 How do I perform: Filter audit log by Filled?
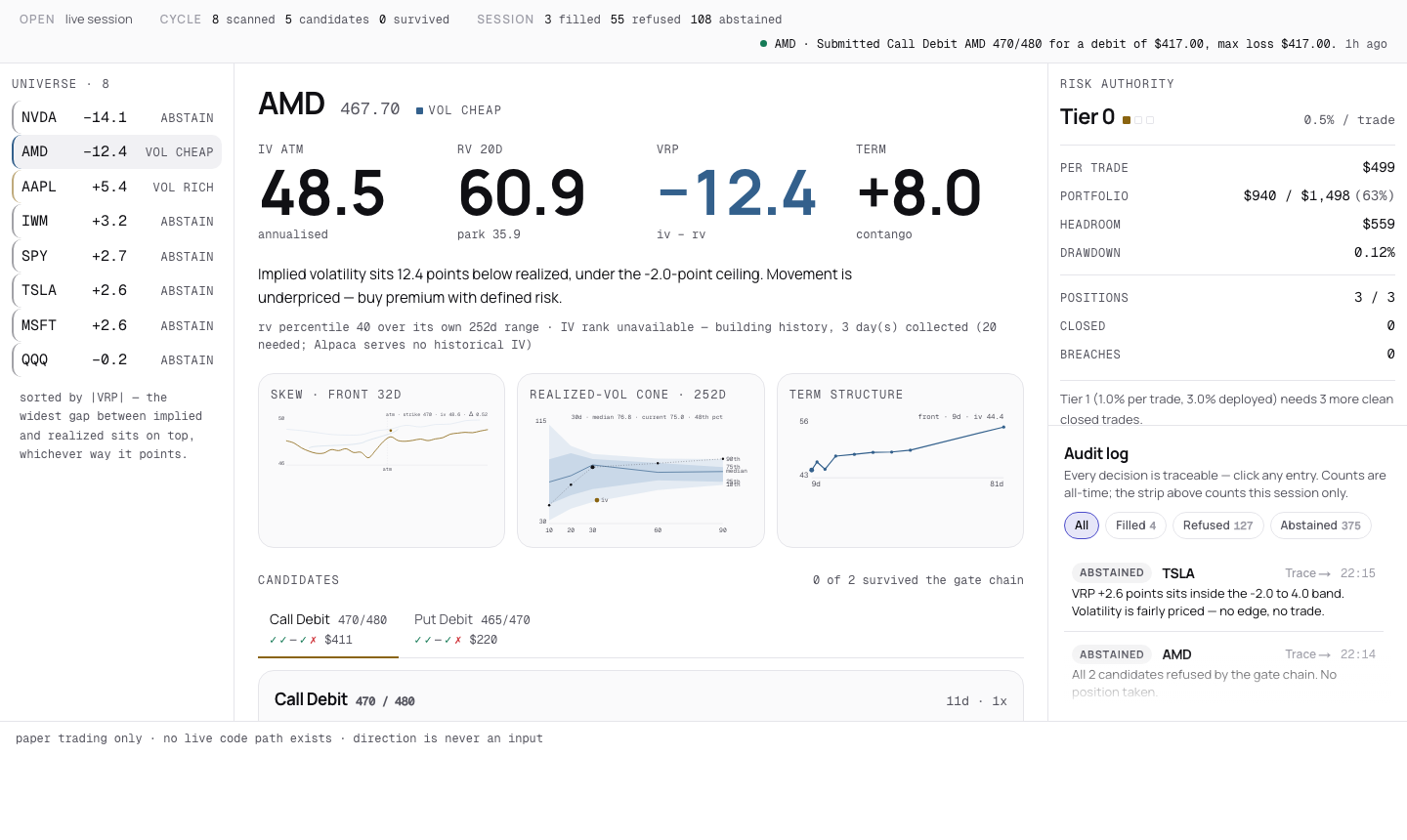point(1135,525)
